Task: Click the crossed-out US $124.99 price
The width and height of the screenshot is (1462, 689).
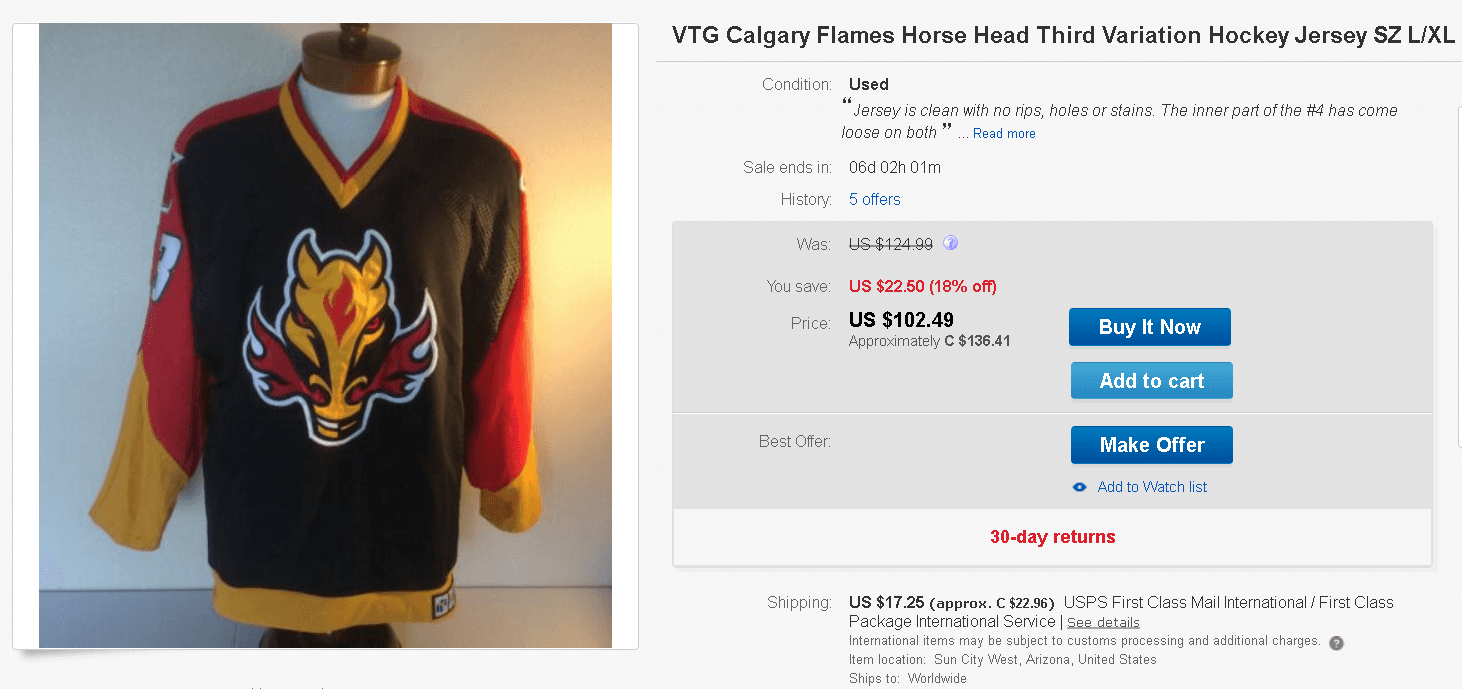Action: point(891,244)
